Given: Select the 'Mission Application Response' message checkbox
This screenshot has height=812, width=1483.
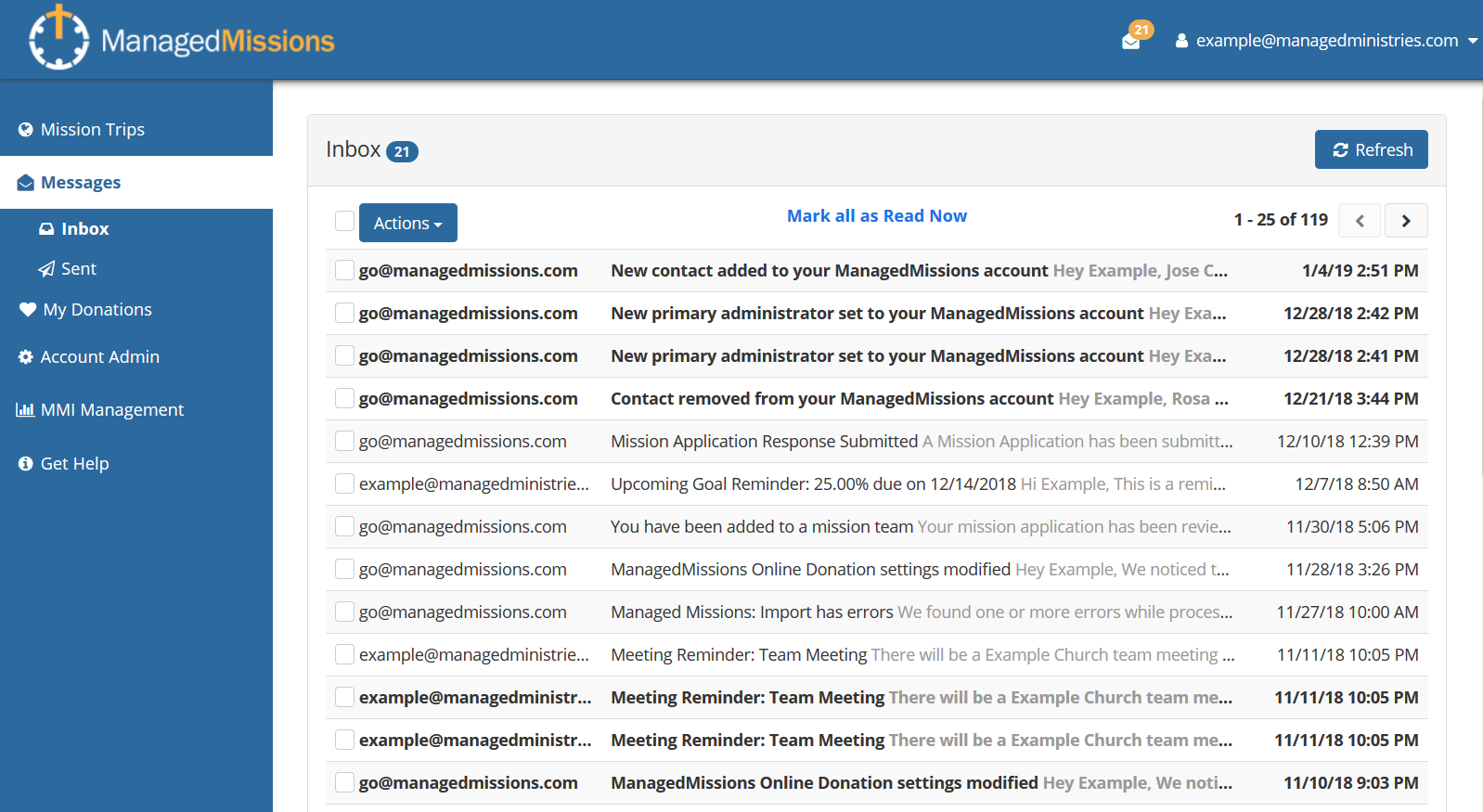Looking at the screenshot, I should [344, 441].
